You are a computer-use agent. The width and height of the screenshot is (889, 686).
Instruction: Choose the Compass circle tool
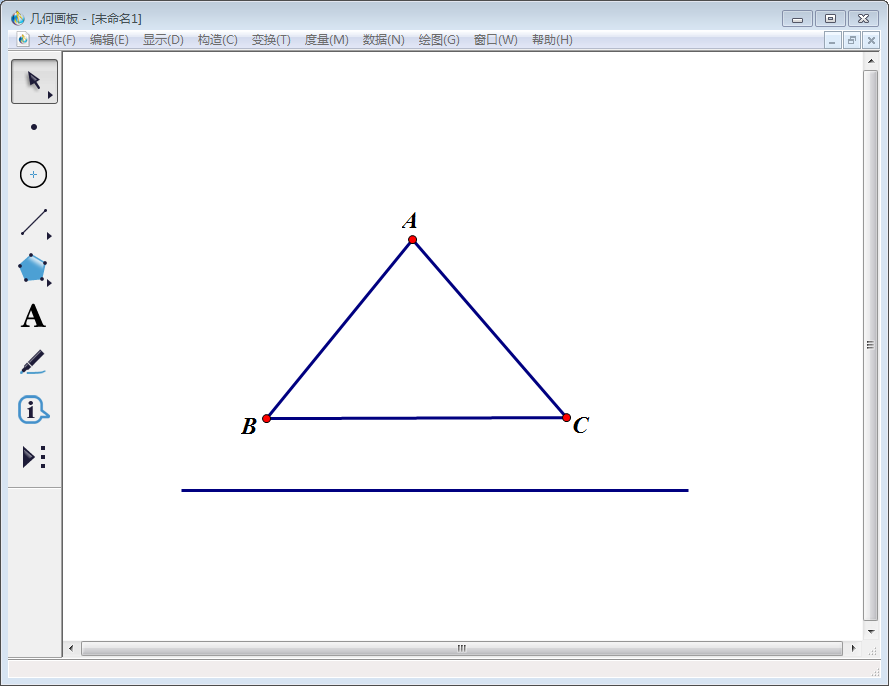[x=33, y=174]
